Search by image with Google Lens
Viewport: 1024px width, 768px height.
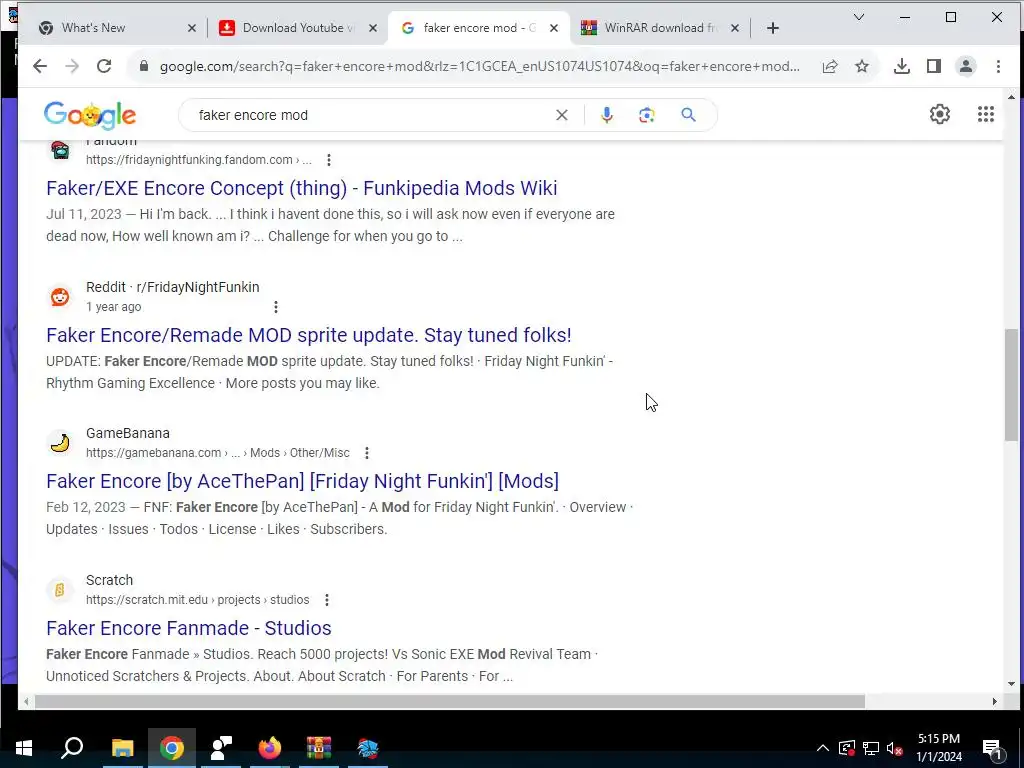coord(647,115)
